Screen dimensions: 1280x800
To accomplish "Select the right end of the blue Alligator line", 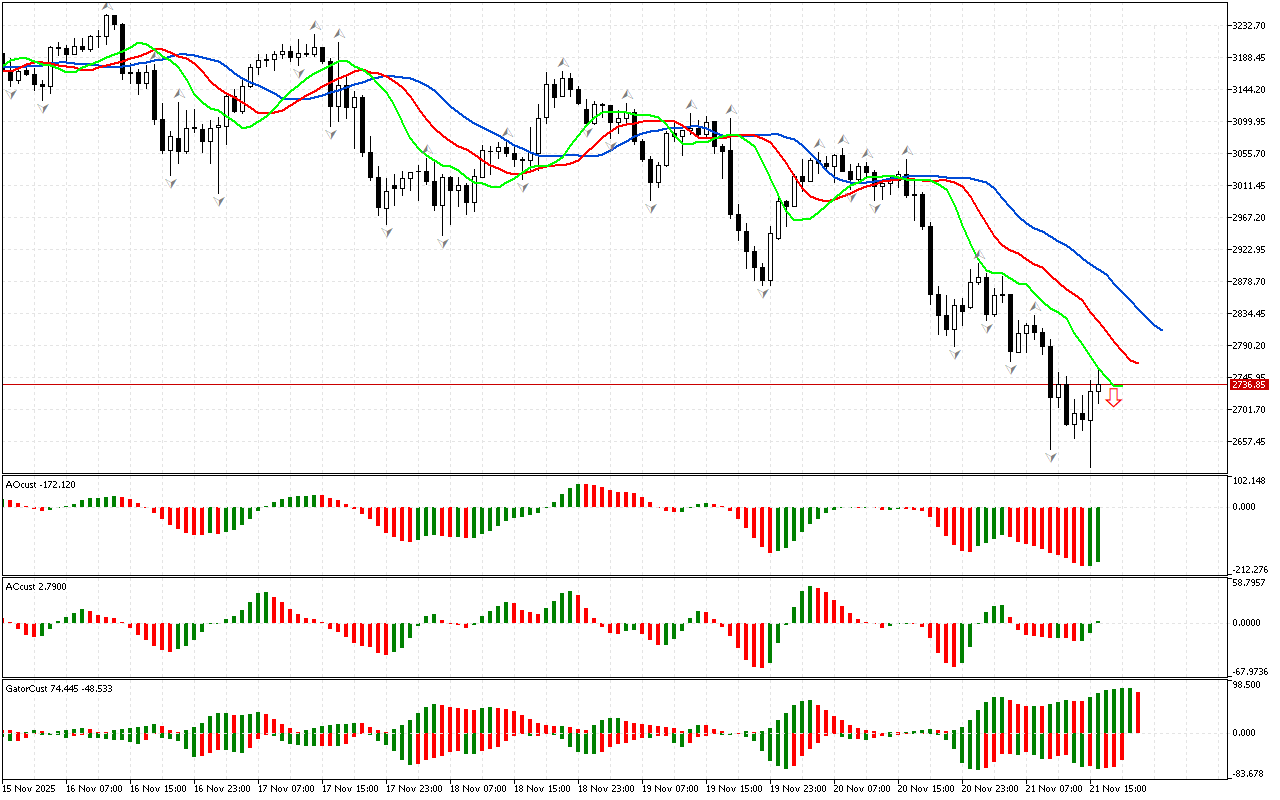I will pos(1160,329).
